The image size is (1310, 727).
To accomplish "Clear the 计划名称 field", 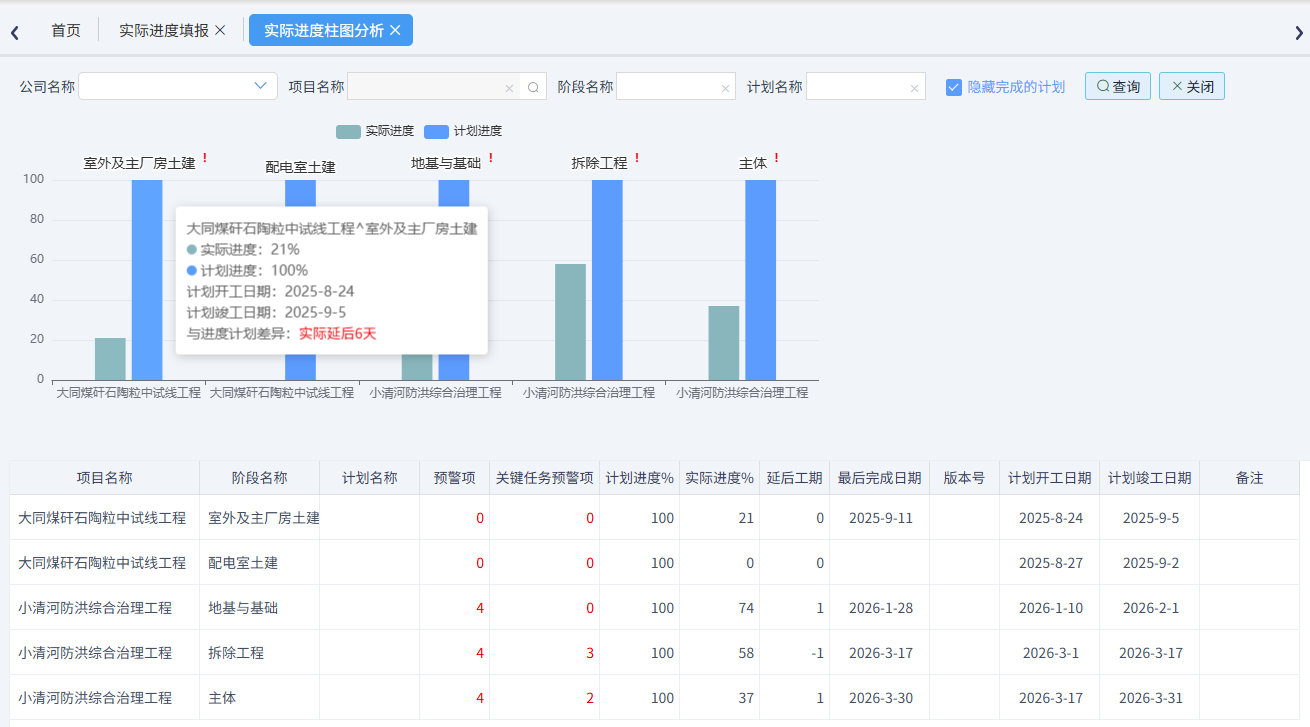I will point(914,88).
